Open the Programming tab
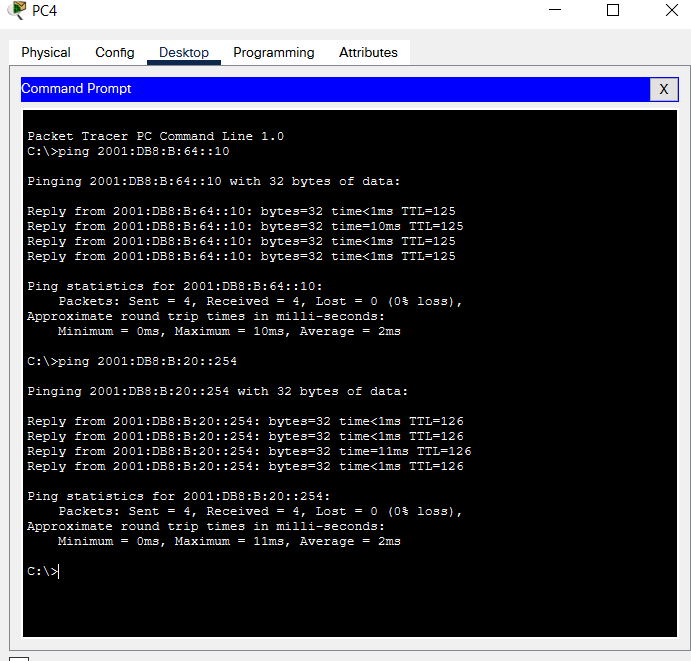This screenshot has width=691, height=661. 274,52
